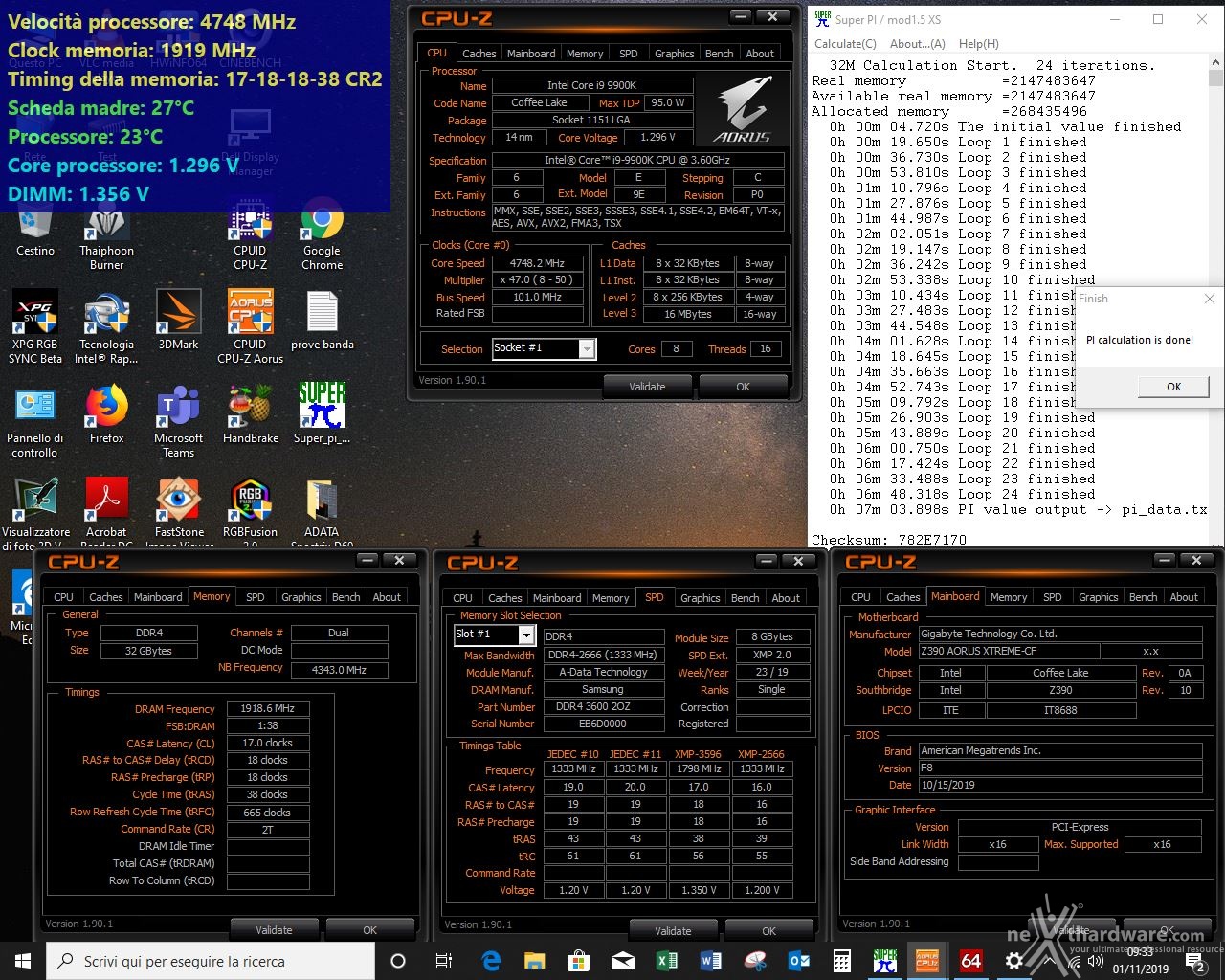Open the Windows Start menu
Image resolution: width=1225 pixels, height=980 pixels.
(x=22, y=961)
